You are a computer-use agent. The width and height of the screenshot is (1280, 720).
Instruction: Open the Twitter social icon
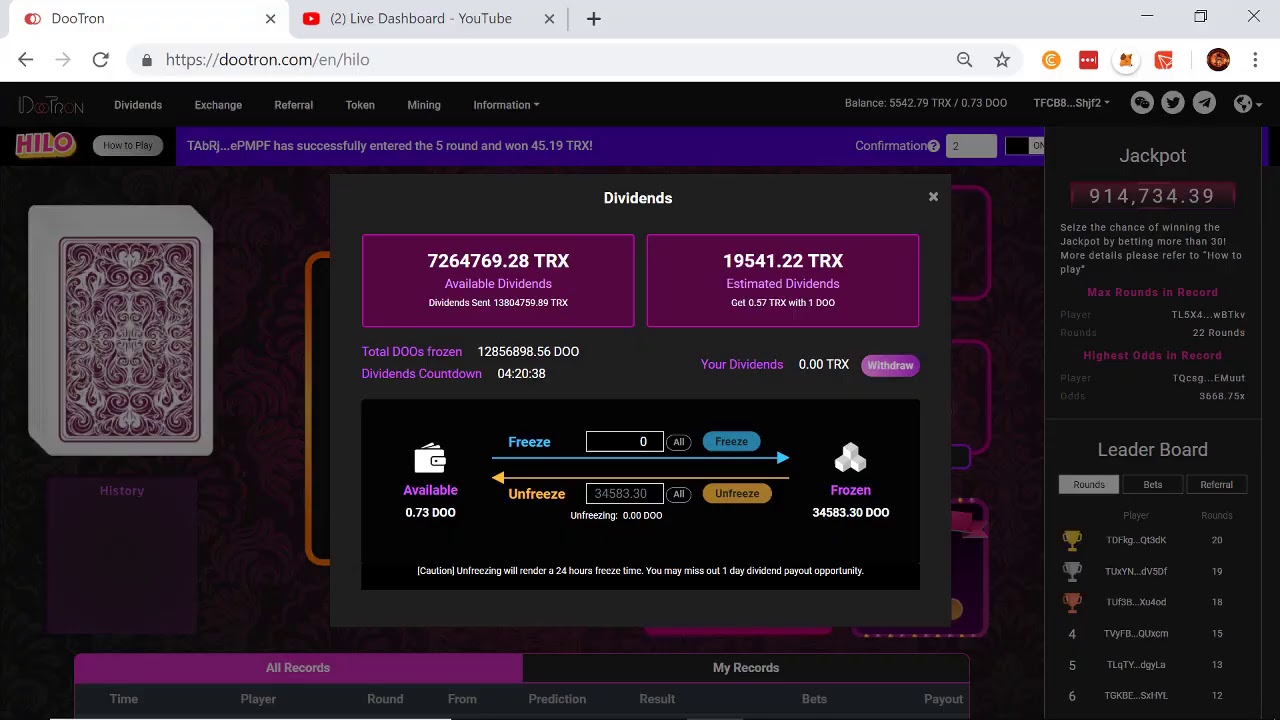(x=1173, y=103)
